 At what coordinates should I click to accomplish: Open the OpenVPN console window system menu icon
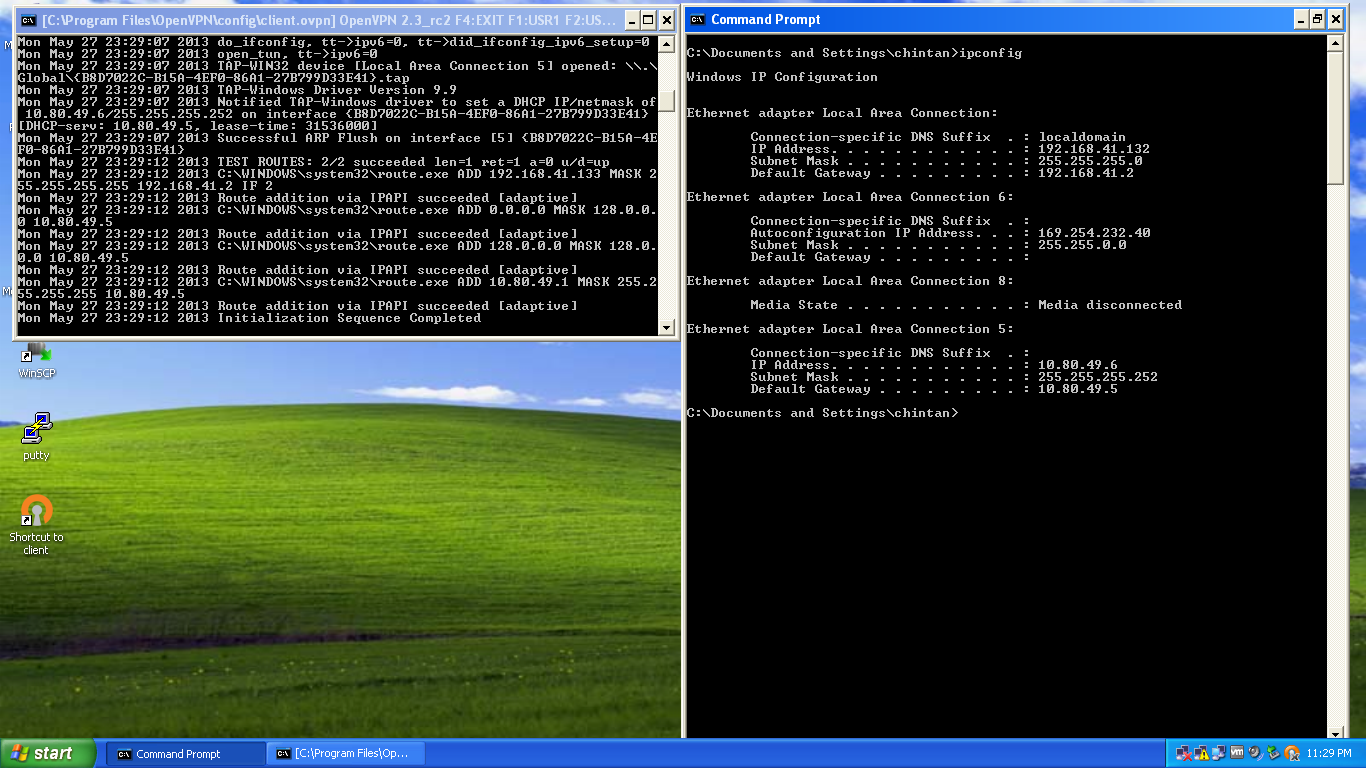(x=29, y=20)
